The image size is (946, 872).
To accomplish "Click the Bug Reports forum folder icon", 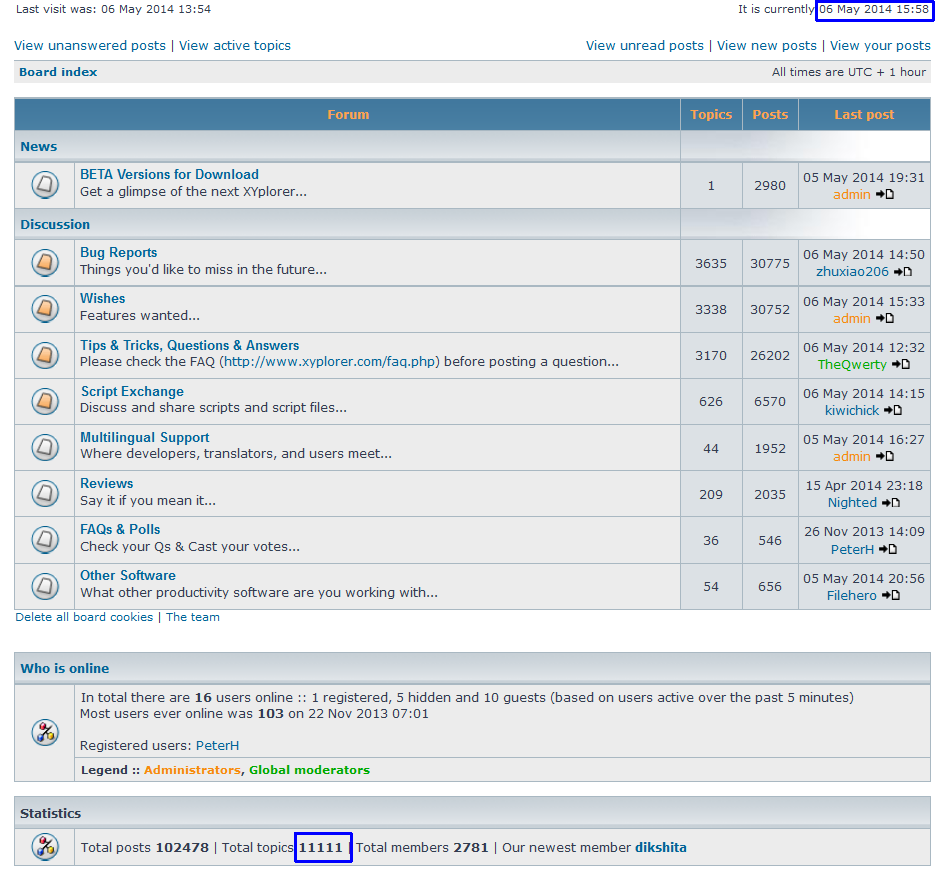I will (x=44, y=263).
